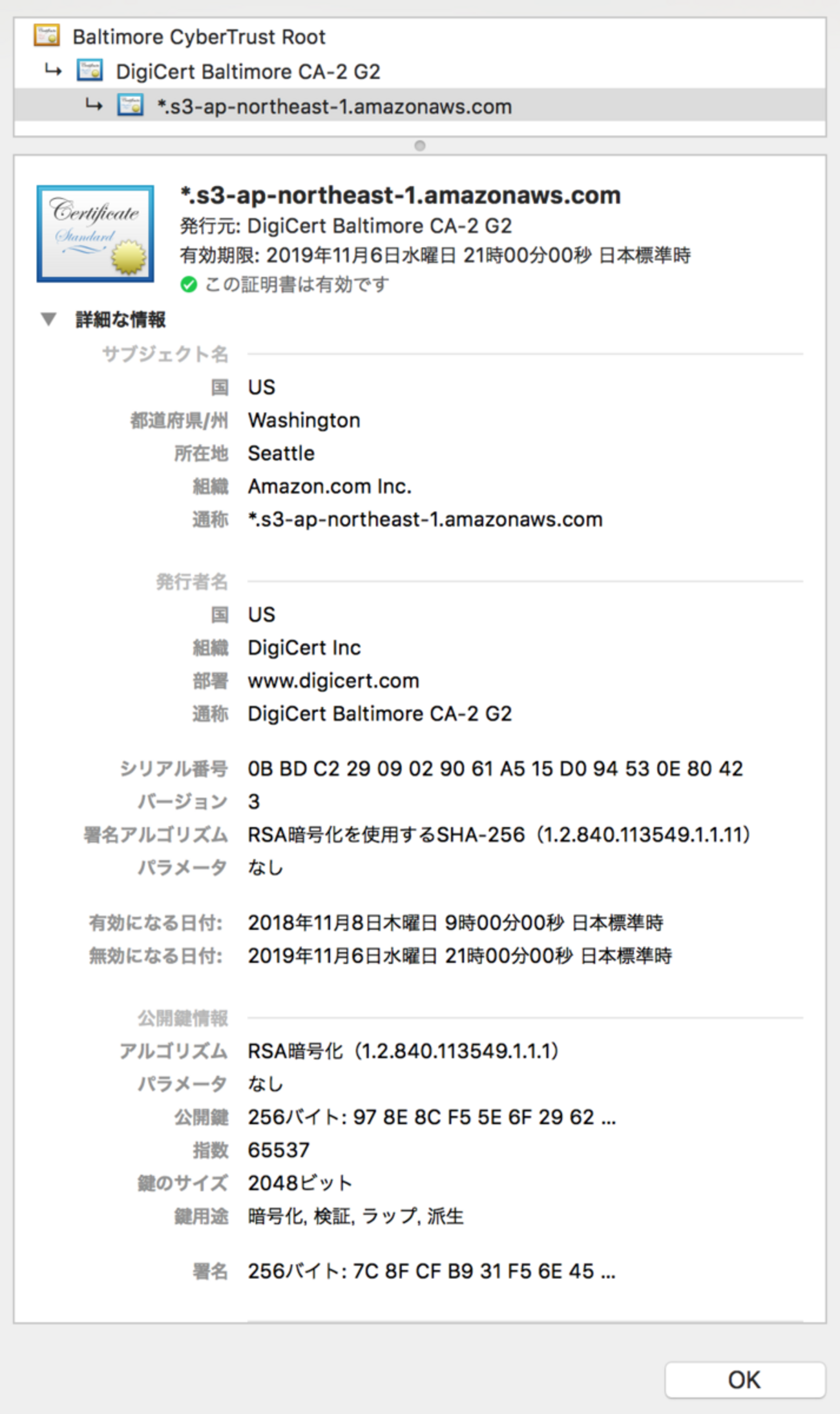Click the bold certificate title *.s3-ap-northeast-1.amazonaws.com
The width and height of the screenshot is (840, 1414).
401,195
